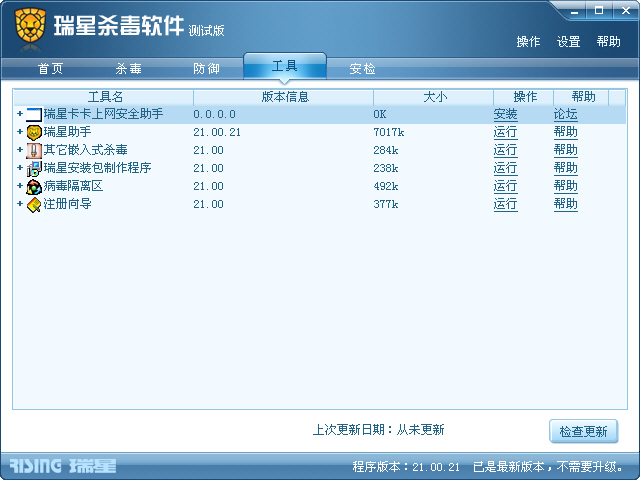Click the size value 238k
Viewport: 640px width, 480px height.
point(386,169)
